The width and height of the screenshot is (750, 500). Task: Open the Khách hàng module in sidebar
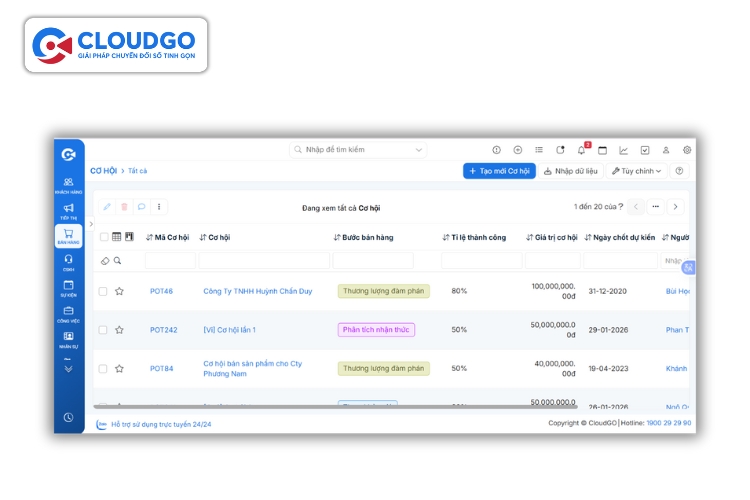pos(68,184)
